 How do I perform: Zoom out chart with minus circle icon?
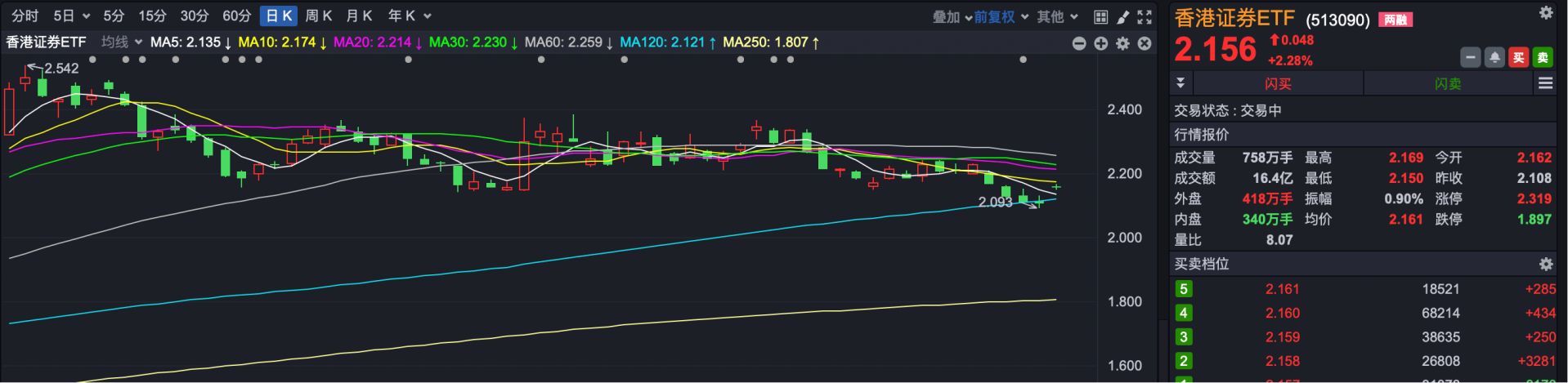[1079, 43]
